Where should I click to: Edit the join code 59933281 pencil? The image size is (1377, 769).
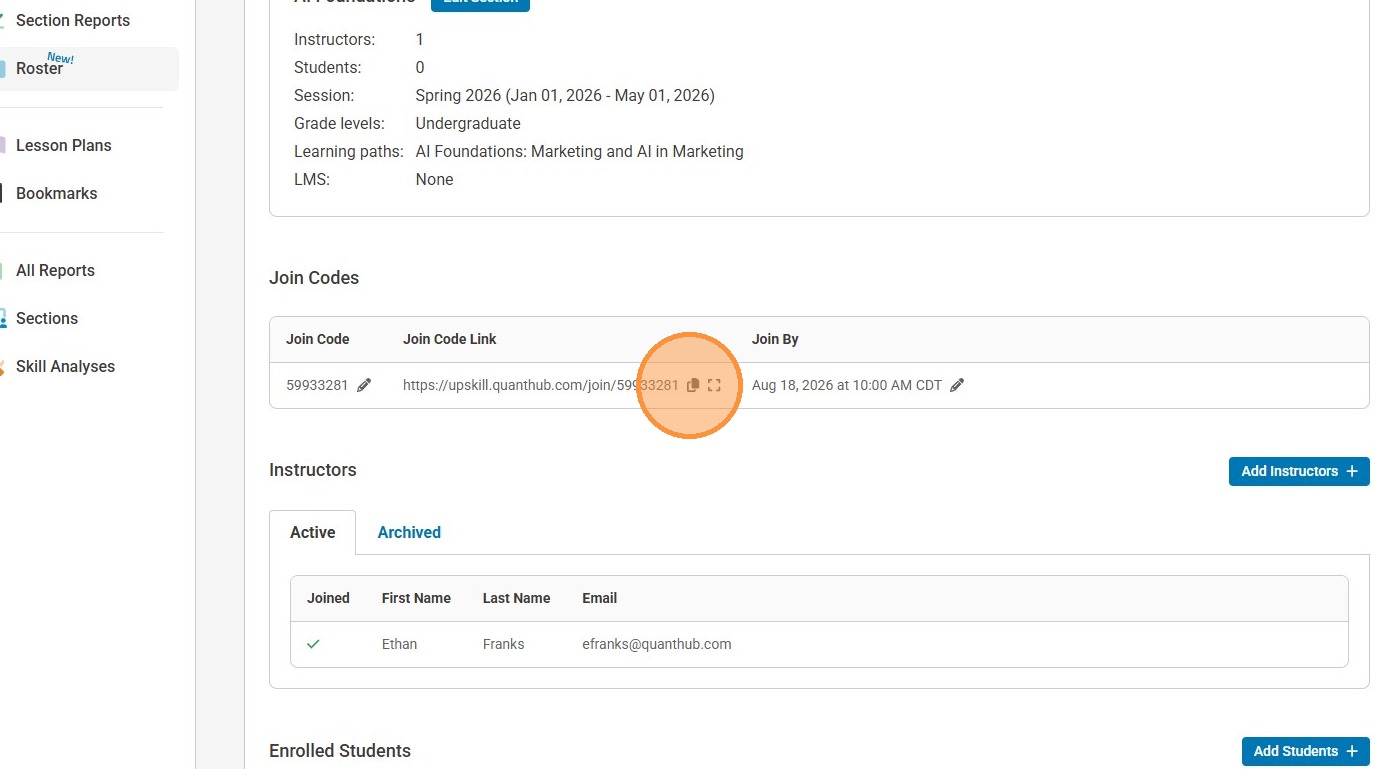[364, 385]
